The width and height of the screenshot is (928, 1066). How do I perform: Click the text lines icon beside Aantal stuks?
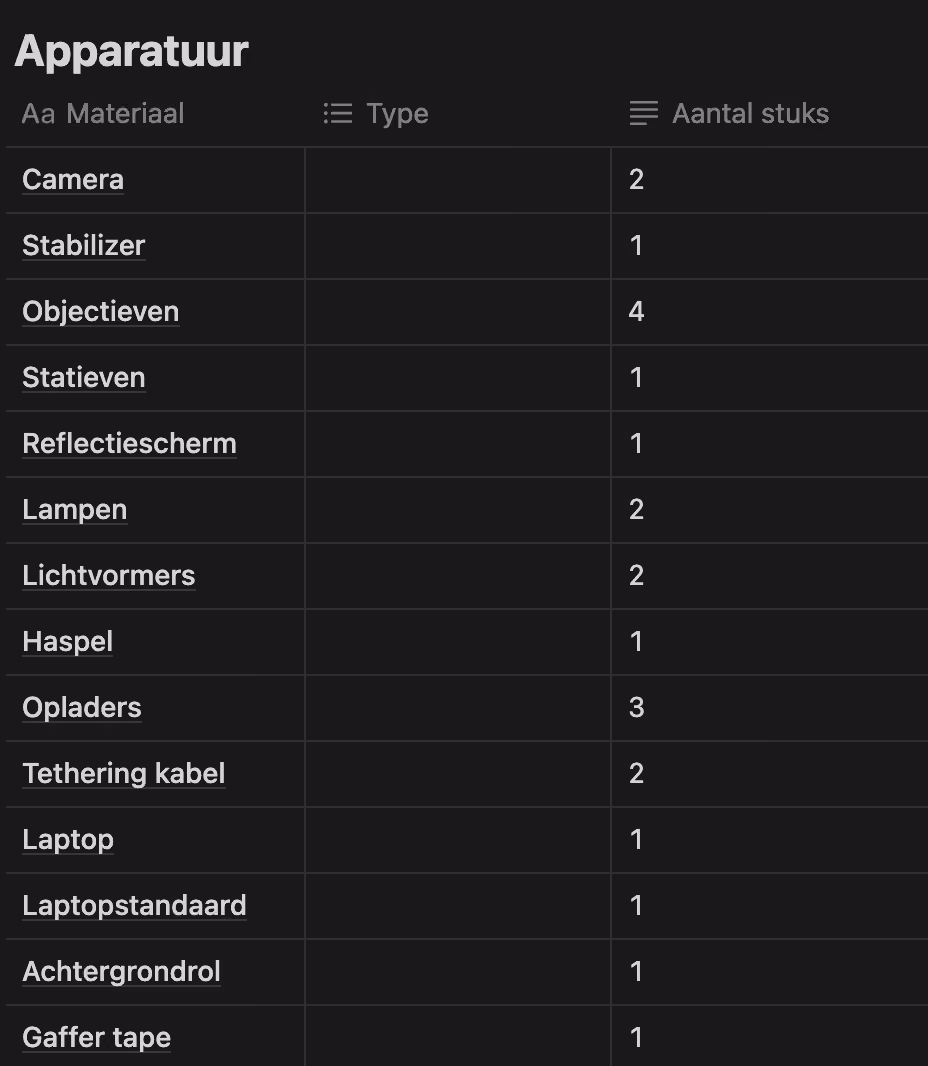[x=644, y=114]
